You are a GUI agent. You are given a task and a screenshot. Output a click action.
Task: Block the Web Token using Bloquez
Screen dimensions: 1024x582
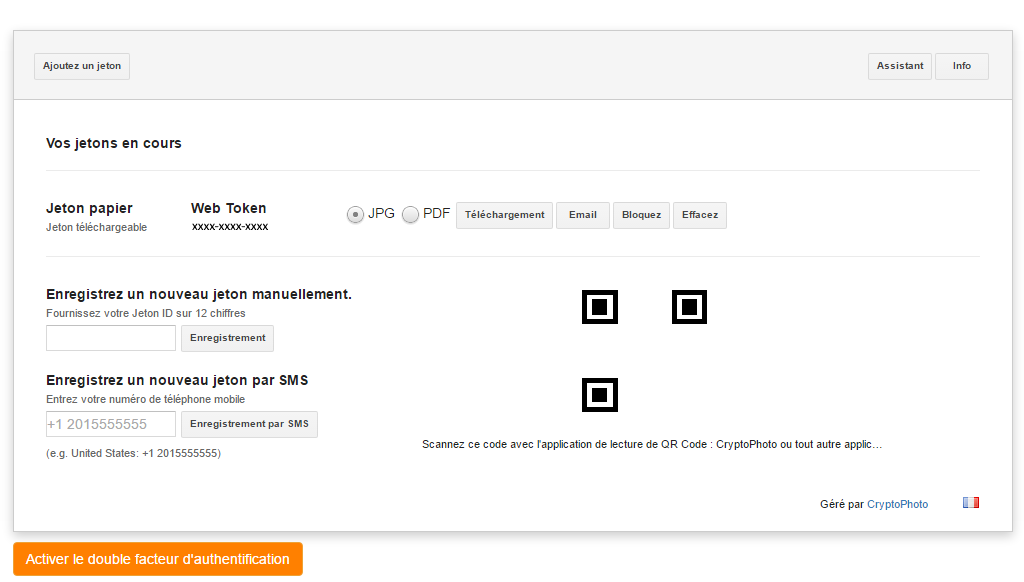(x=641, y=214)
